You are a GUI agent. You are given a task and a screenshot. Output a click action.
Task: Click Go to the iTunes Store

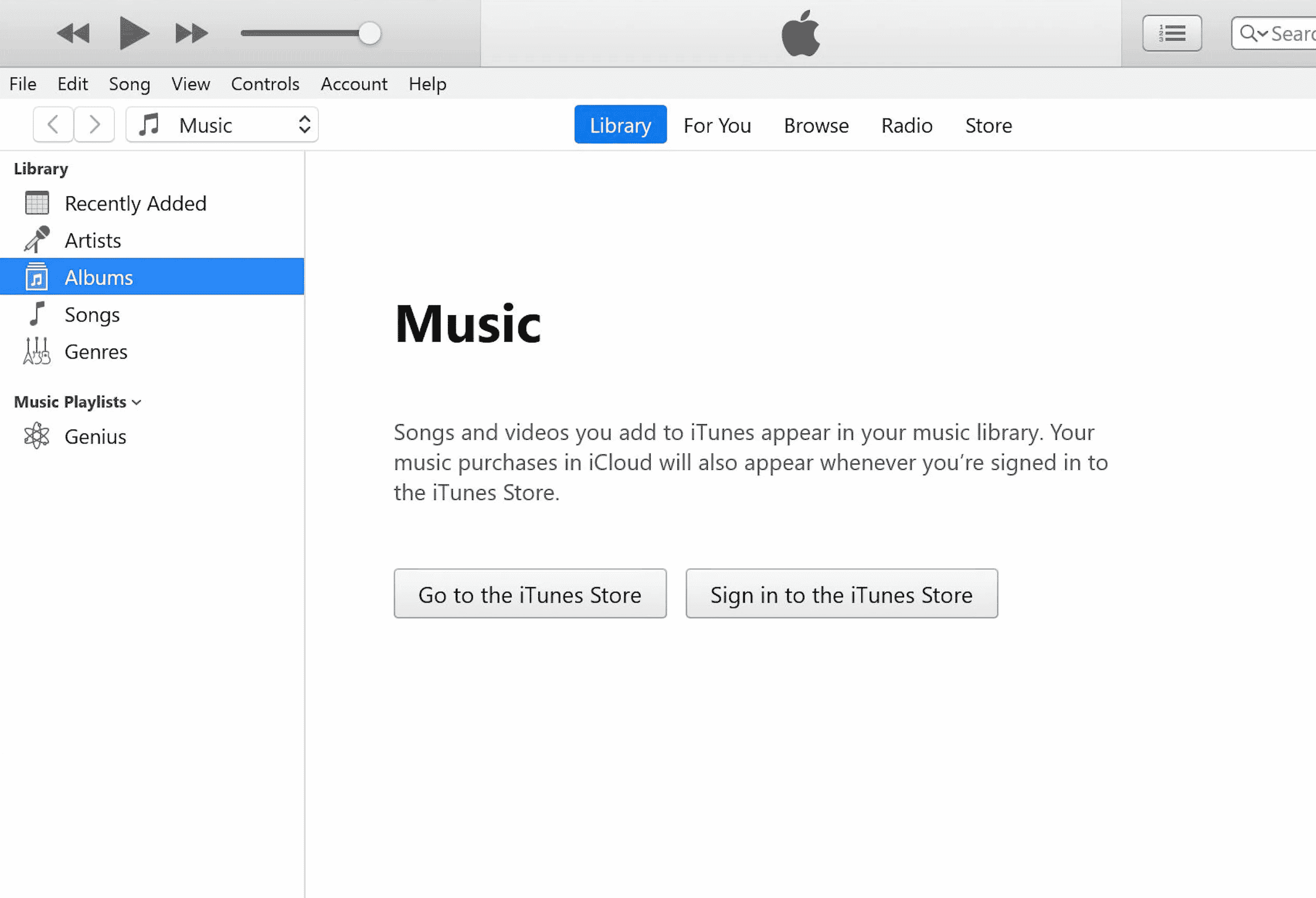[x=529, y=594]
